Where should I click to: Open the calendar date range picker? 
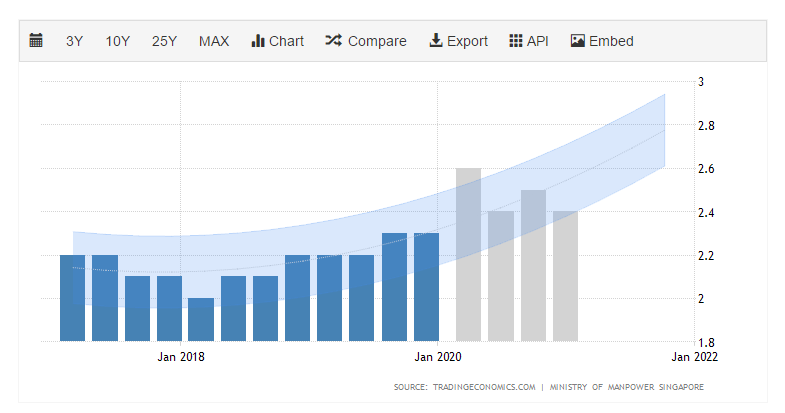click(x=36, y=41)
